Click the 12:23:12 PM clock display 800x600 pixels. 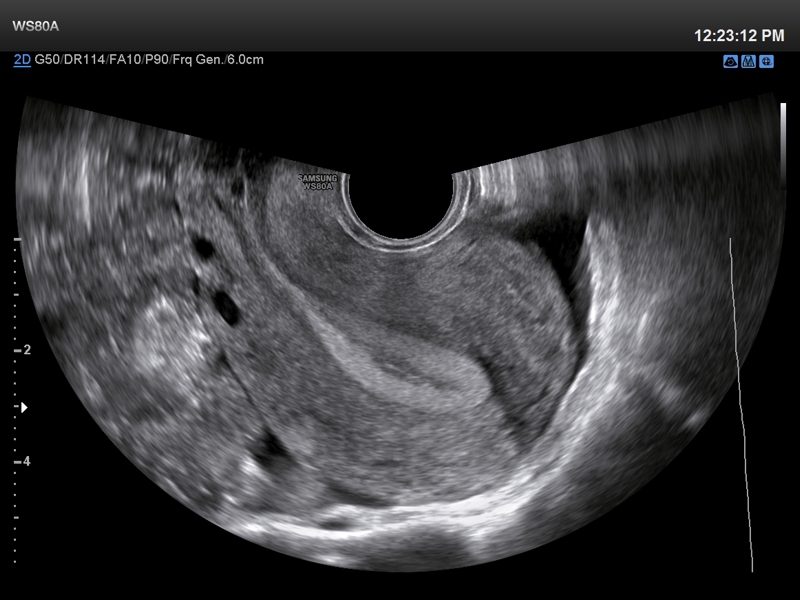(x=739, y=35)
